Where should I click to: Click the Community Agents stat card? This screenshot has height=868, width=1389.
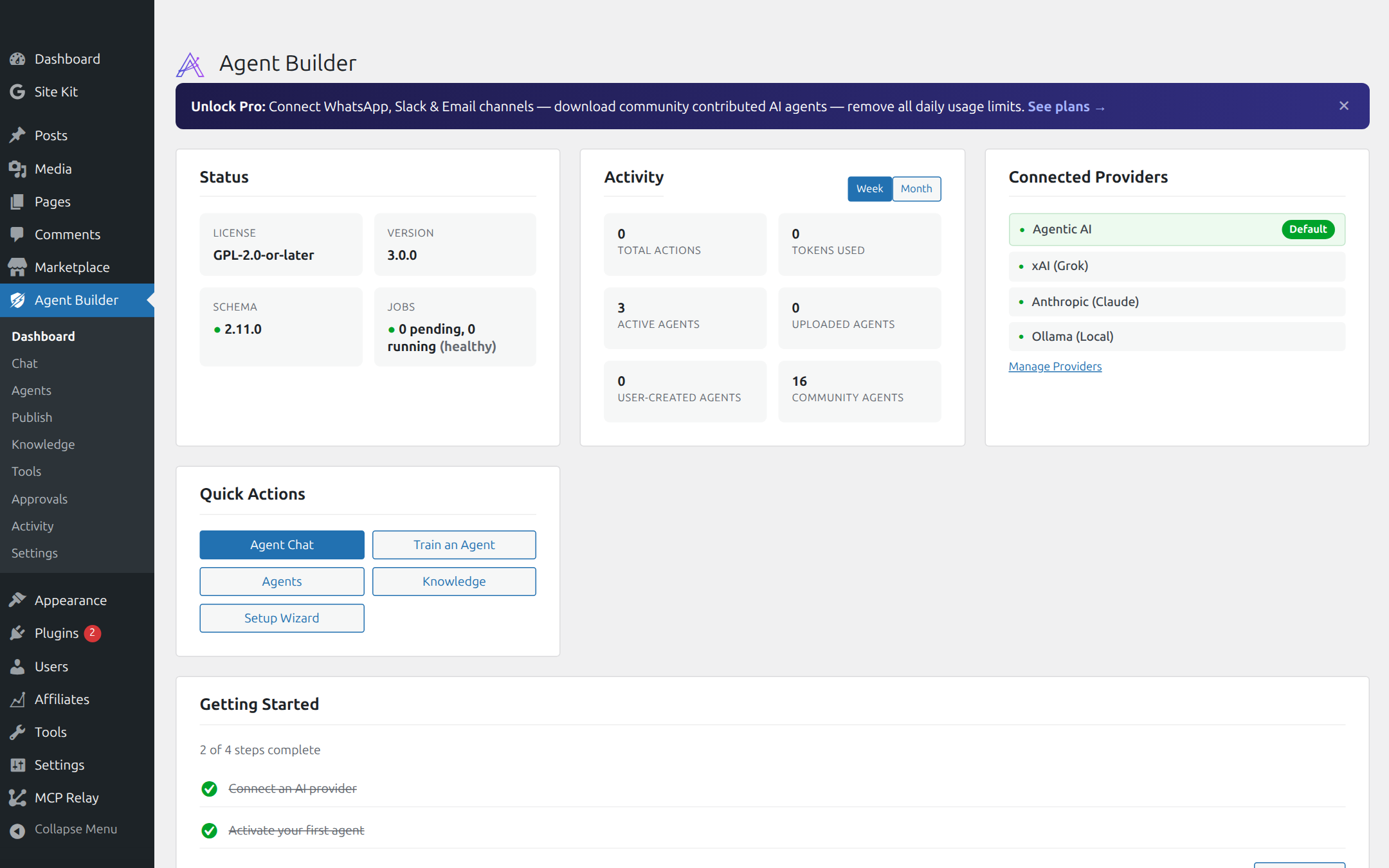pos(859,392)
